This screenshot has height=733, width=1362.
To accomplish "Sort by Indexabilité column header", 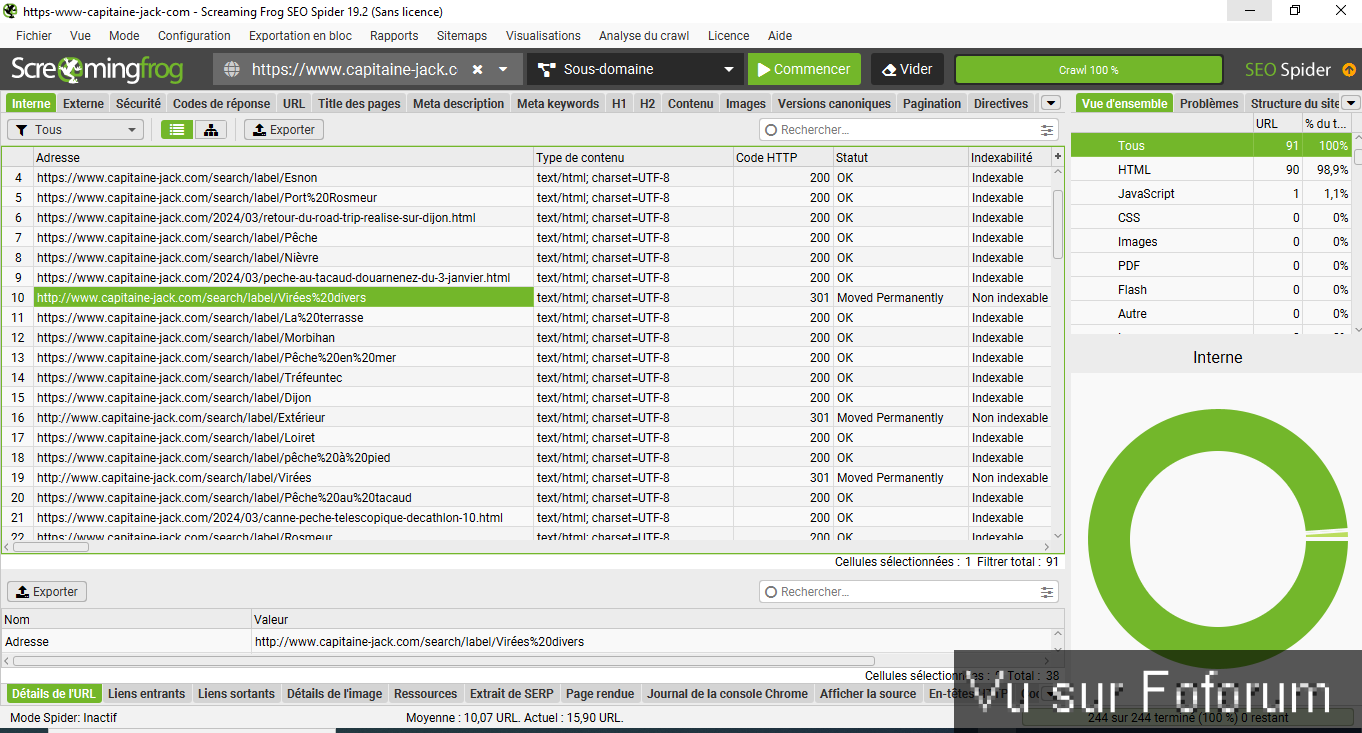I will tap(1009, 157).
